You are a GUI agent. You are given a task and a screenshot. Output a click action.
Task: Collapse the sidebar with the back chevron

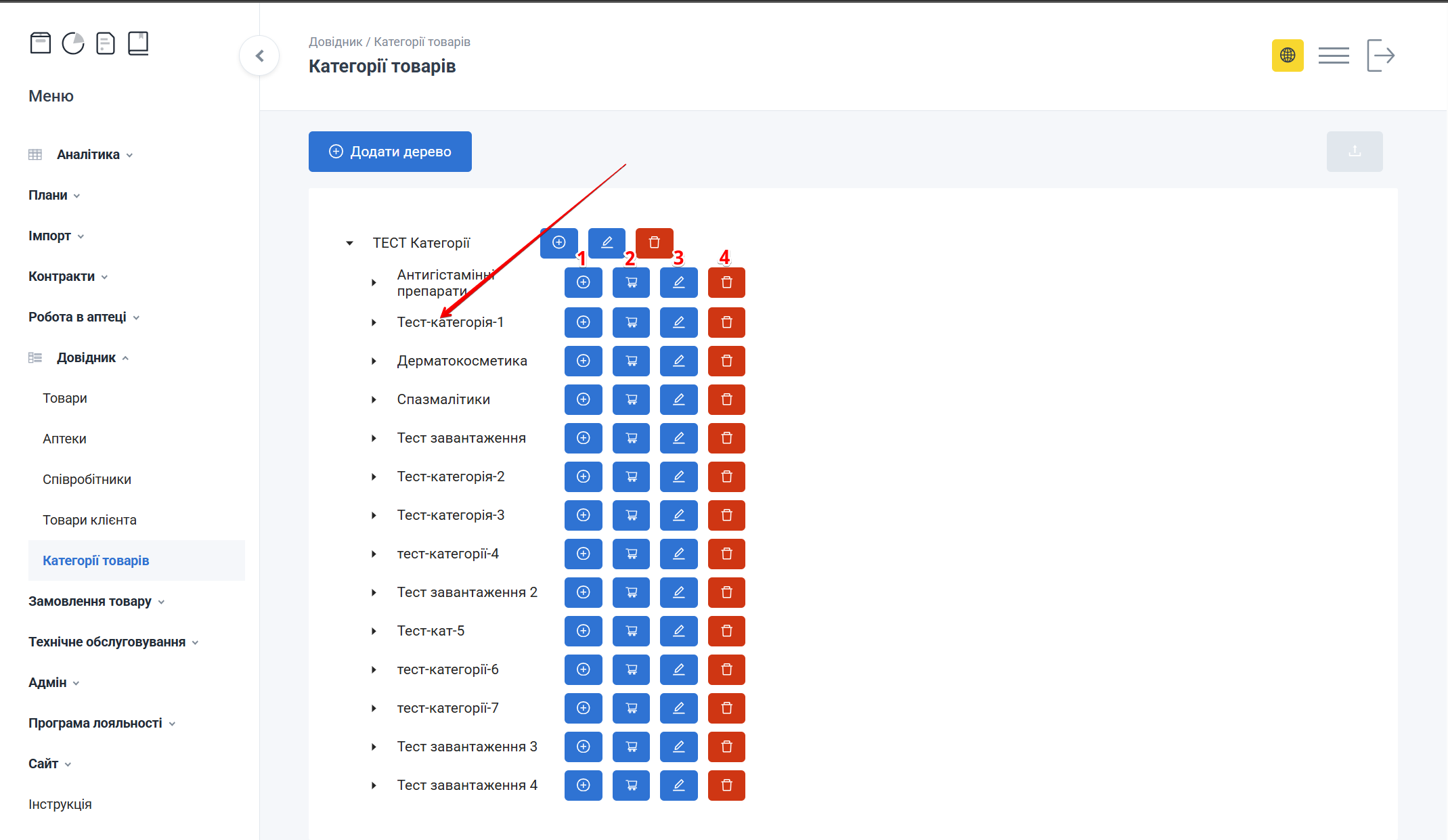pyautogui.click(x=259, y=56)
